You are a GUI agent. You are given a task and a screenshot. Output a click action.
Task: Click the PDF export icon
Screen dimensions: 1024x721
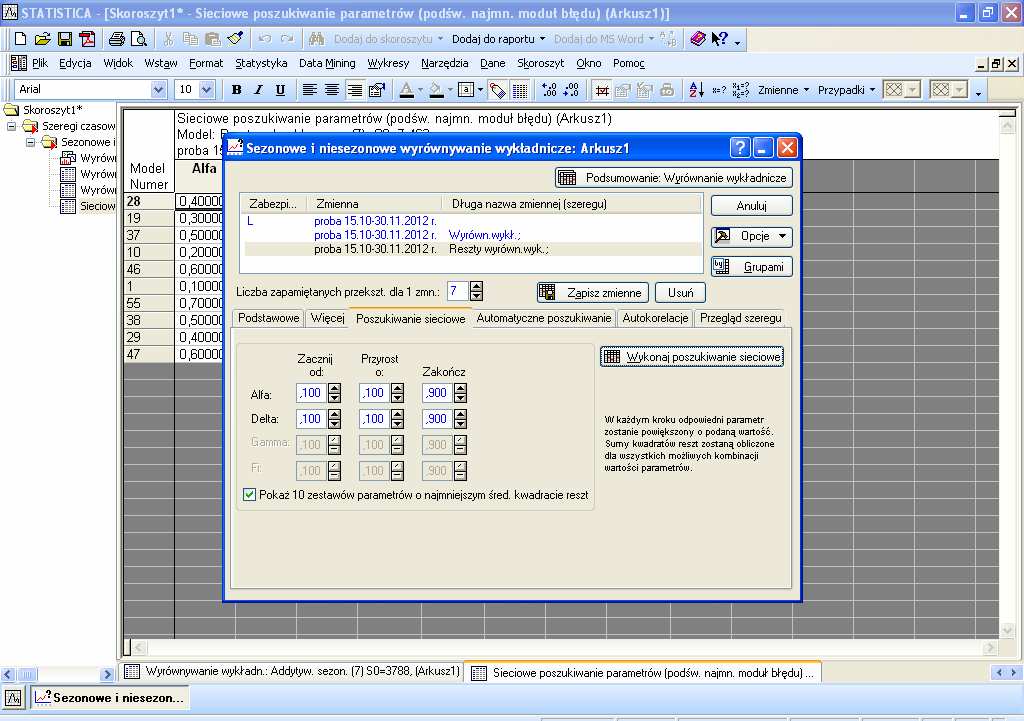87,39
